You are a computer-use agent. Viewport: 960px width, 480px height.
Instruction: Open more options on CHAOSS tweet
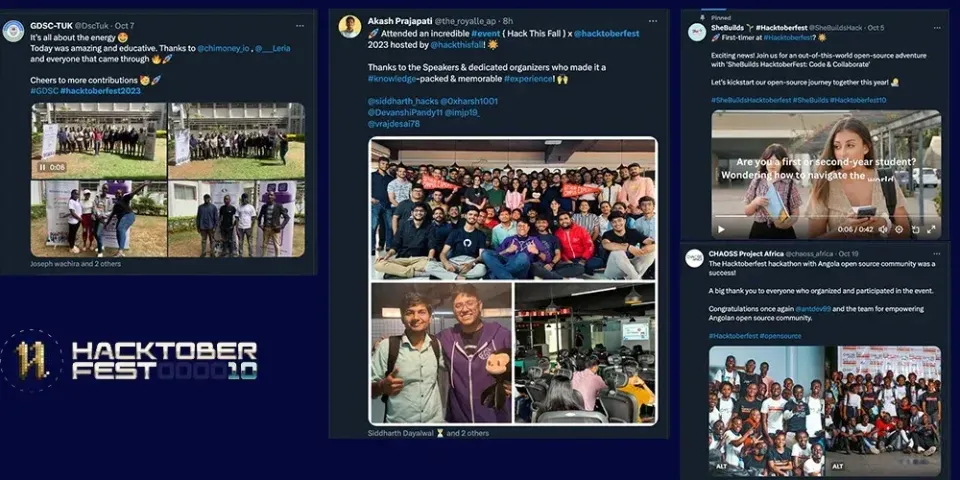point(934,254)
